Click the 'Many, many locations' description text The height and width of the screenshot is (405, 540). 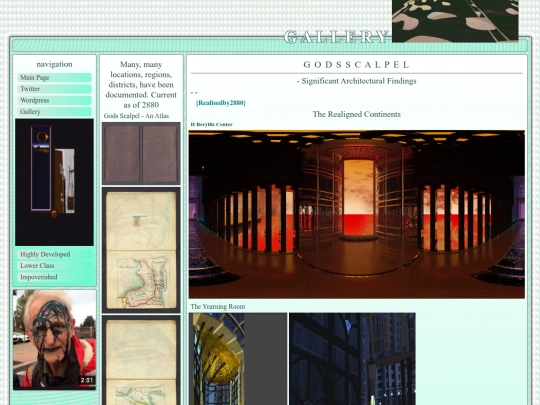point(141,84)
